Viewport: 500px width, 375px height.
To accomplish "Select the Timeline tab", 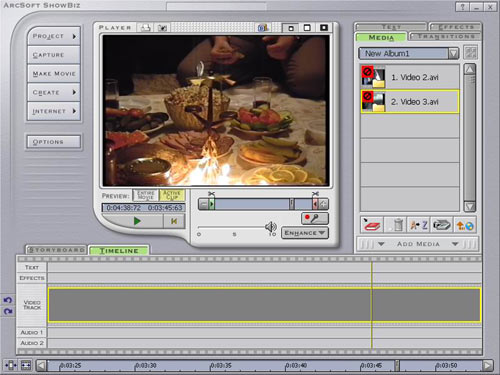I will point(119,251).
